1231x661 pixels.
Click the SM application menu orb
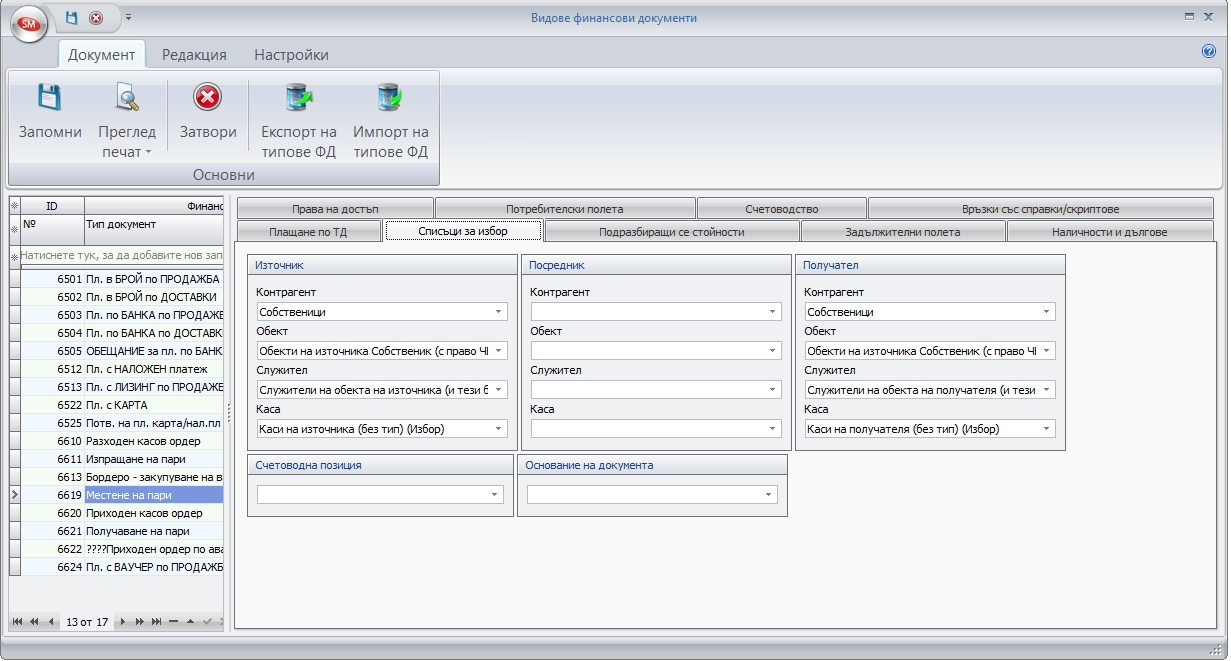tap(28, 23)
